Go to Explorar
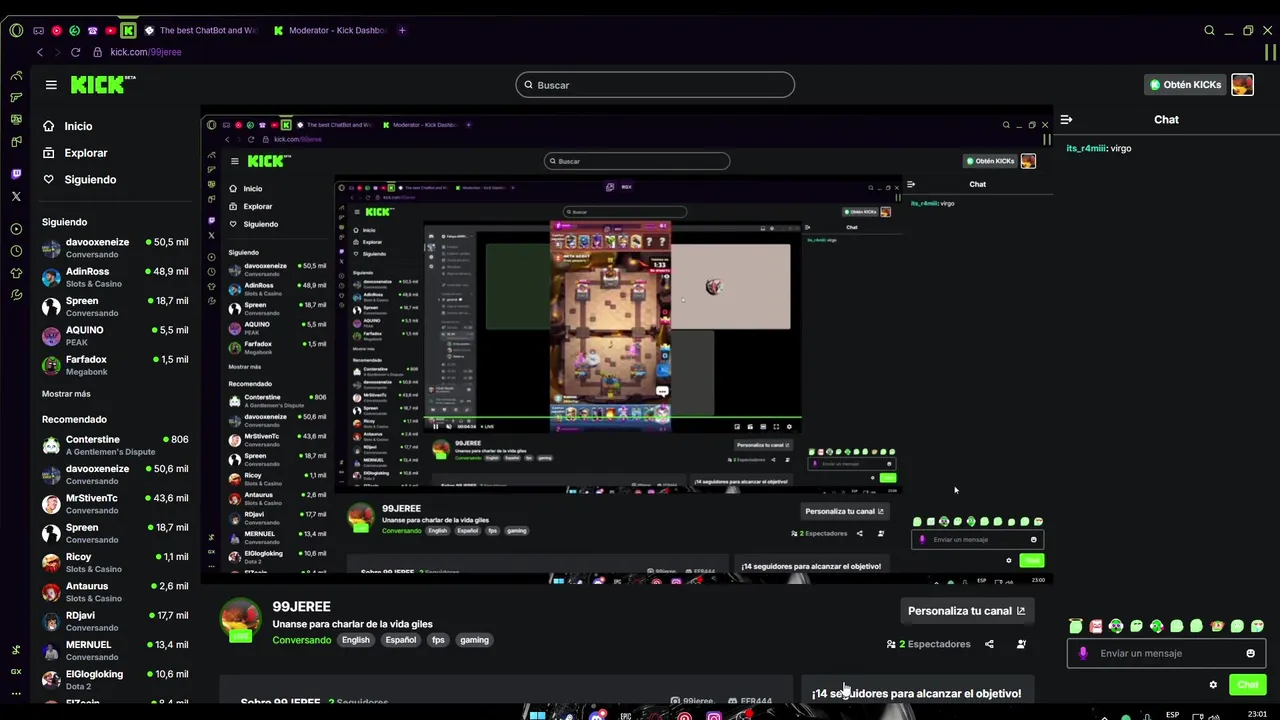1280x720 pixels. coord(86,153)
